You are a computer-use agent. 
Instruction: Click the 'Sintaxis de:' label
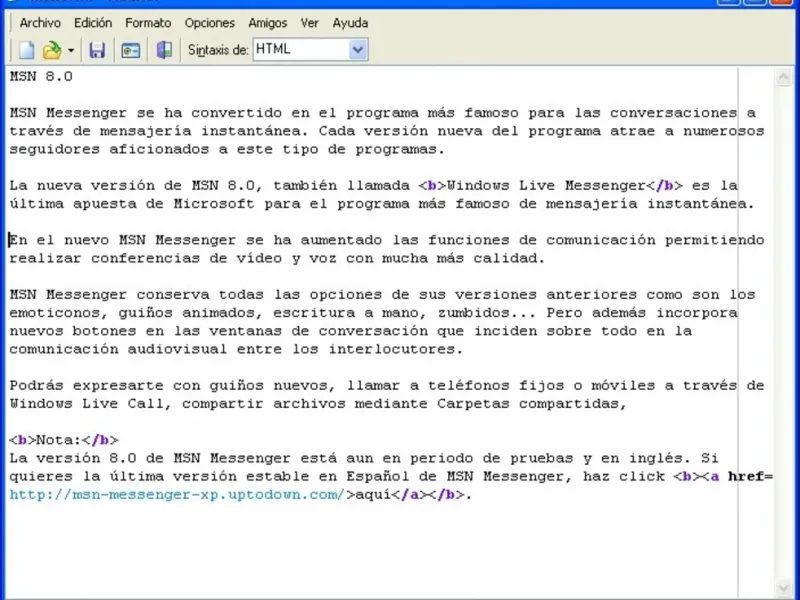(218, 50)
